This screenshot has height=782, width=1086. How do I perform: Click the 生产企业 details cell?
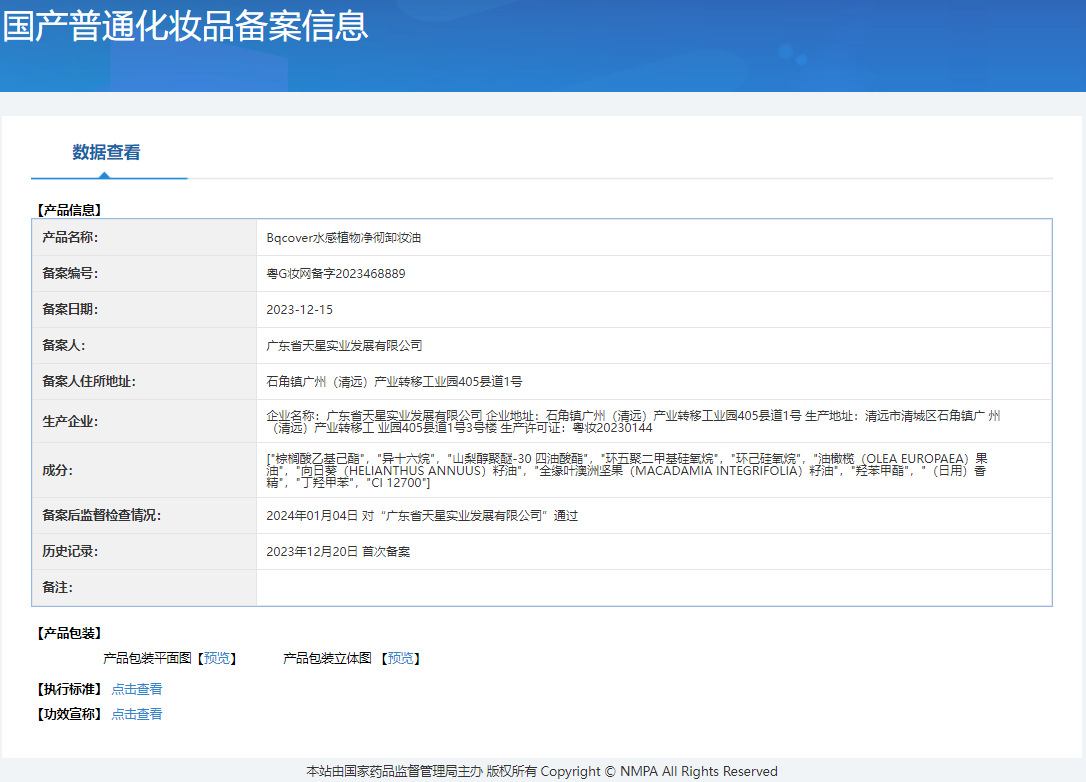pos(654,421)
